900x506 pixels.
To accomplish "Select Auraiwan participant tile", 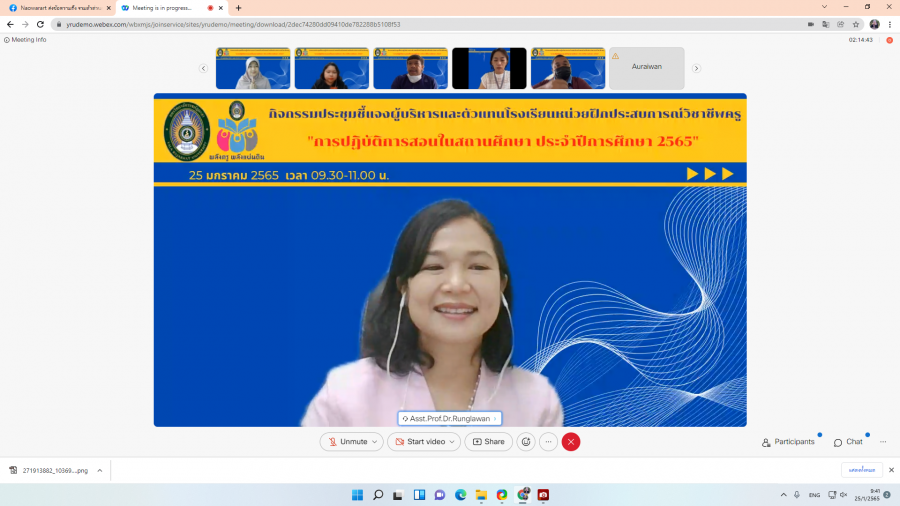I will tap(647, 68).
